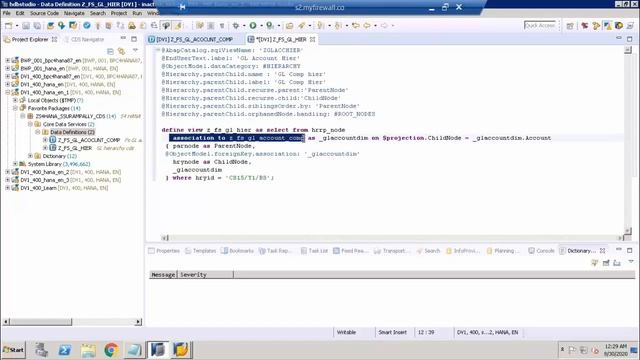Click the Message column header

(163, 275)
